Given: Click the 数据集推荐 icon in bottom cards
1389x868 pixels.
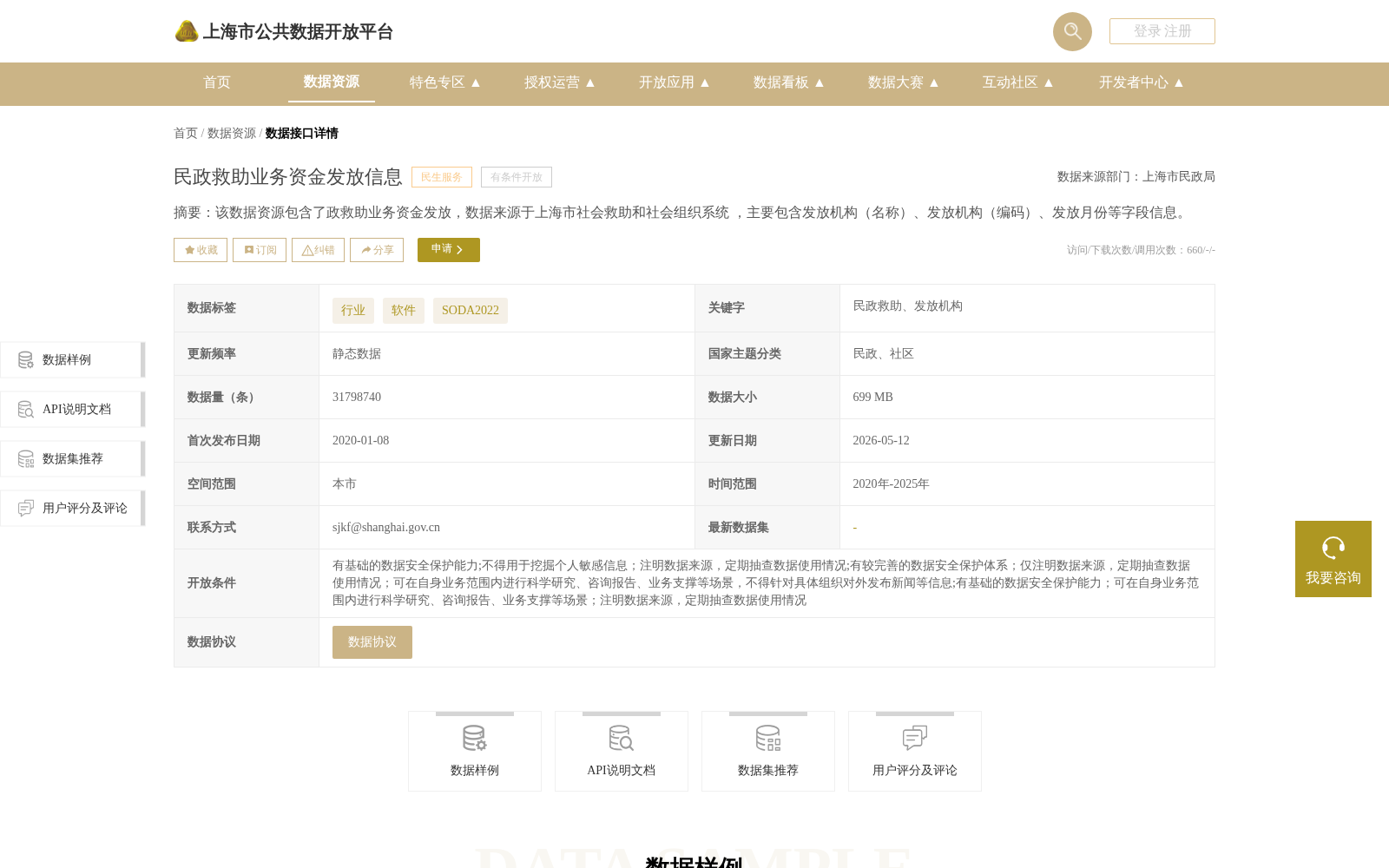Looking at the screenshot, I should pos(768,738).
